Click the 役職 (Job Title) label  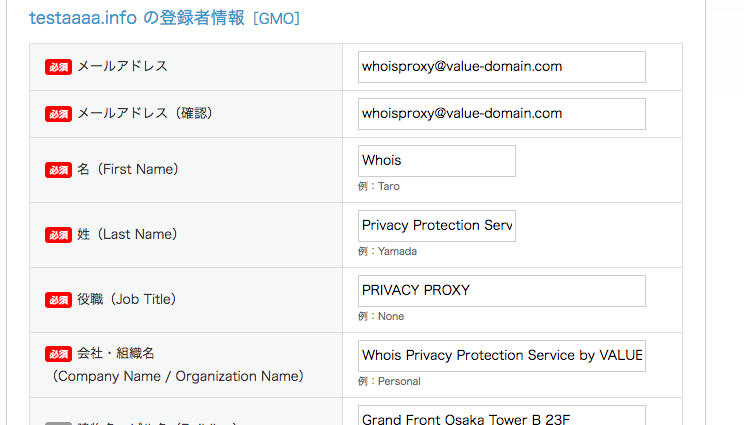point(127,299)
